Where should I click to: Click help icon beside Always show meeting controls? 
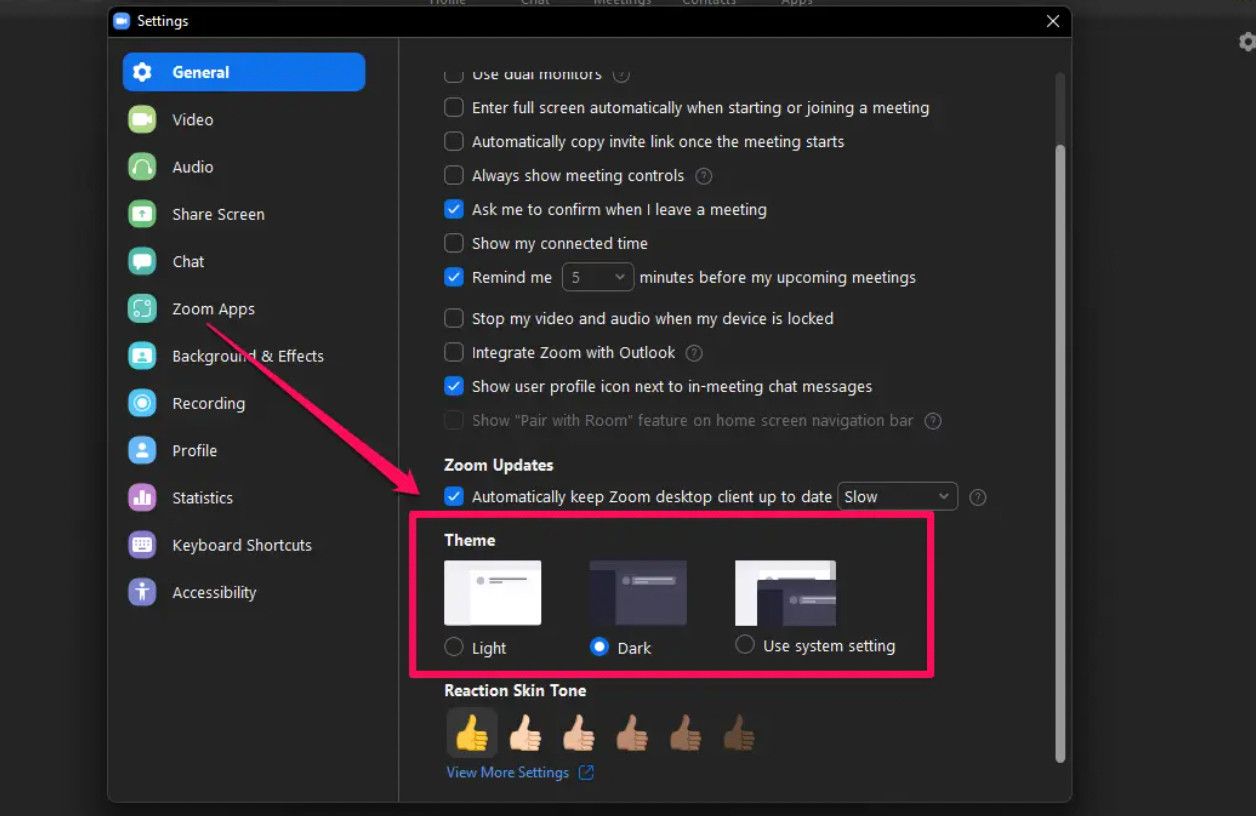pos(704,176)
